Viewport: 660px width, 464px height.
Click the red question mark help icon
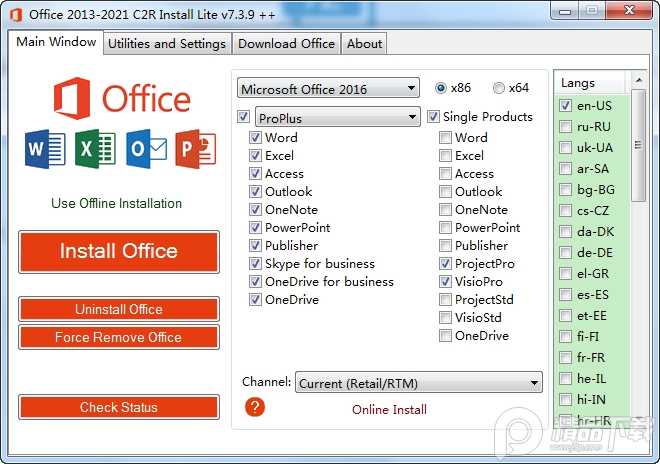tap(255, 407)
